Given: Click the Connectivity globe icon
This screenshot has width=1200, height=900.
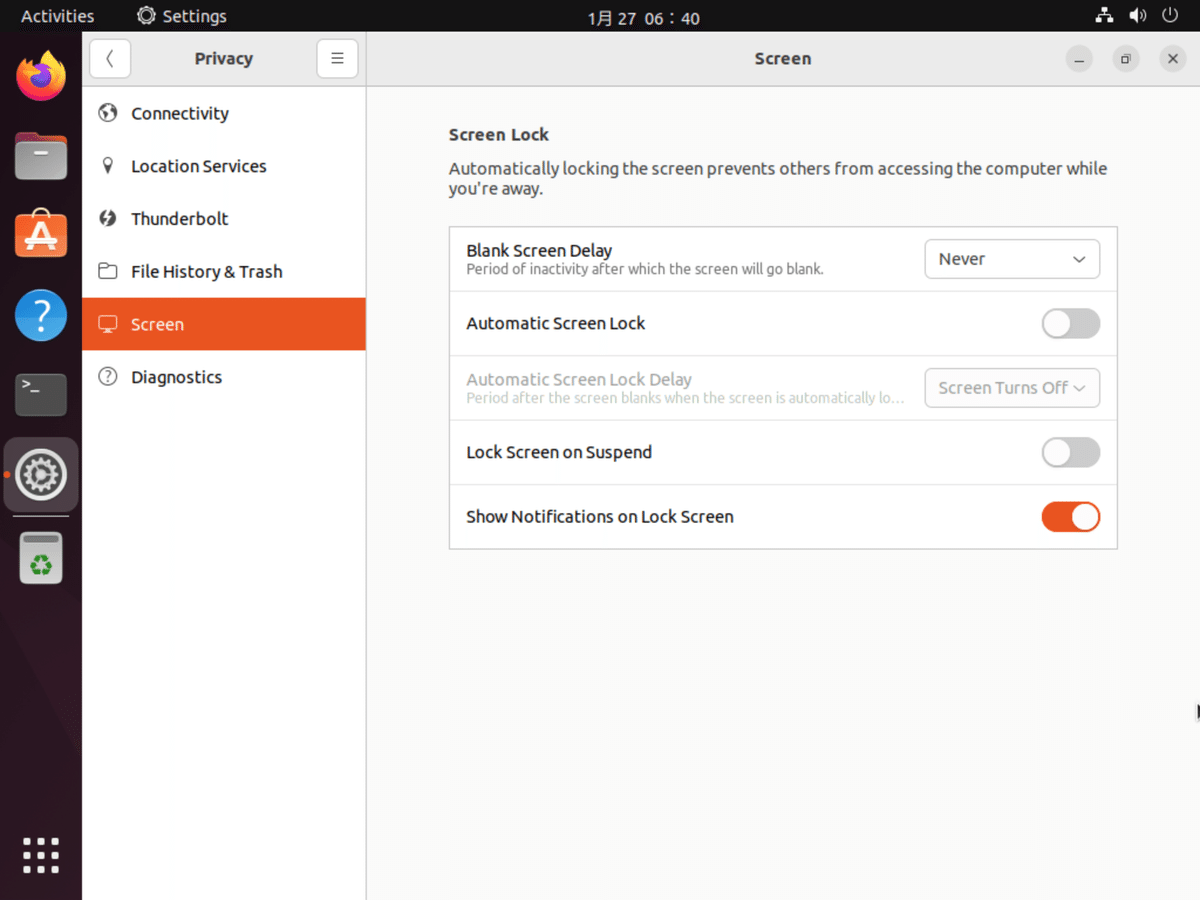Looking at the screenshot, I should point(108,113).
